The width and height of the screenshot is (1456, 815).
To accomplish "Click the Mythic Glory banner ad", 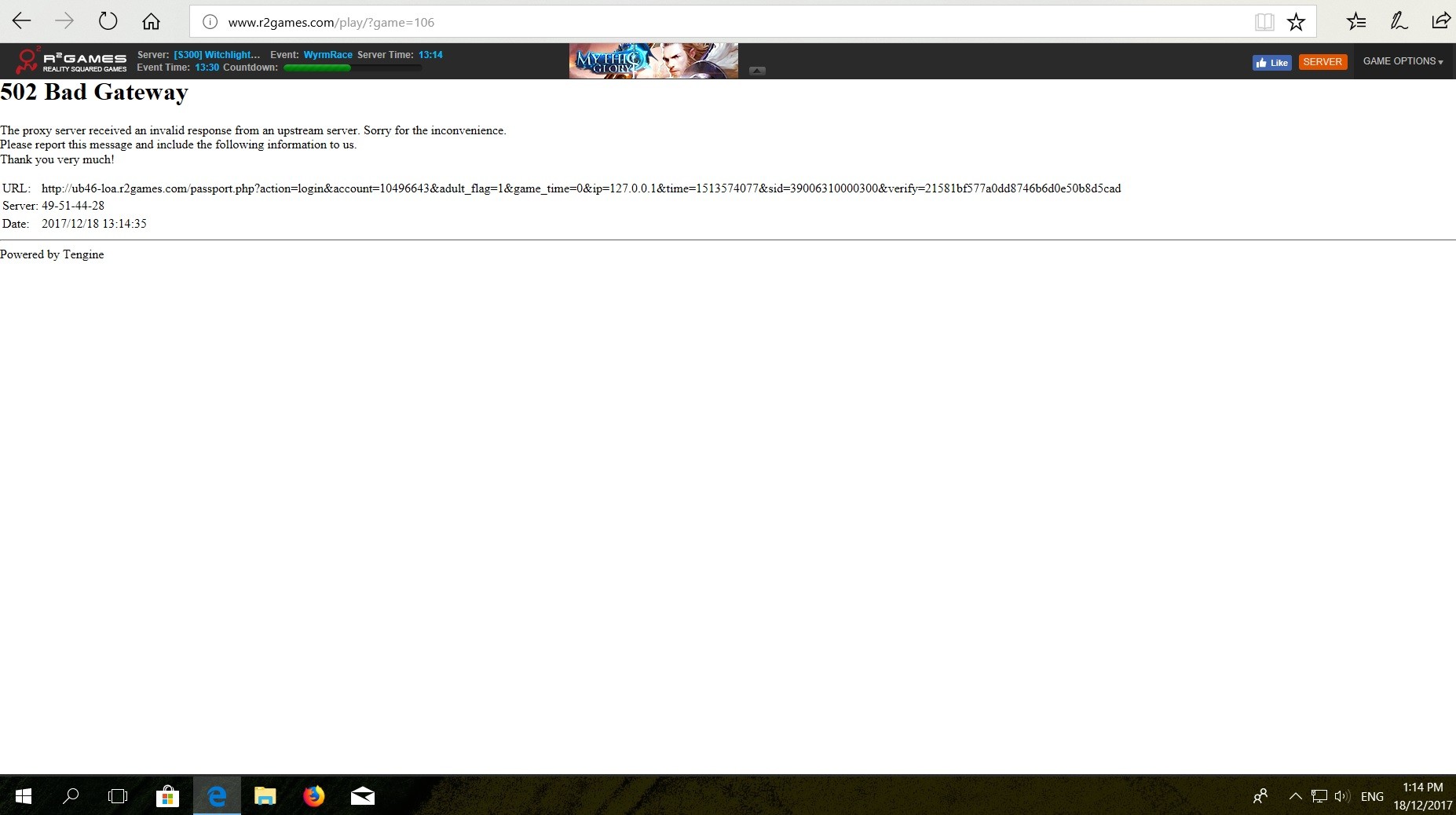I will tap(653, 61).
